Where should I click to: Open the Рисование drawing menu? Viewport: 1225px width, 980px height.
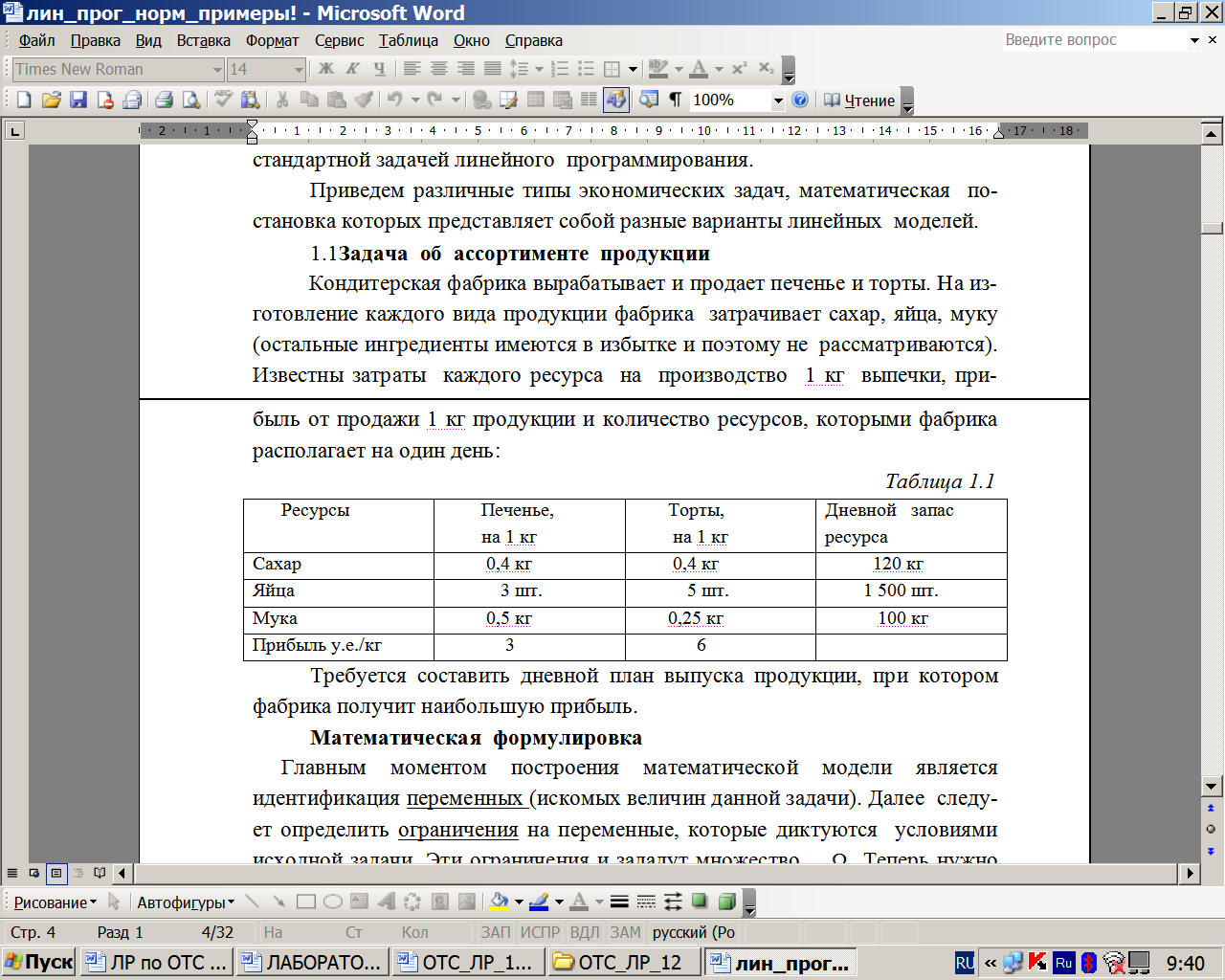pos(55,902)
